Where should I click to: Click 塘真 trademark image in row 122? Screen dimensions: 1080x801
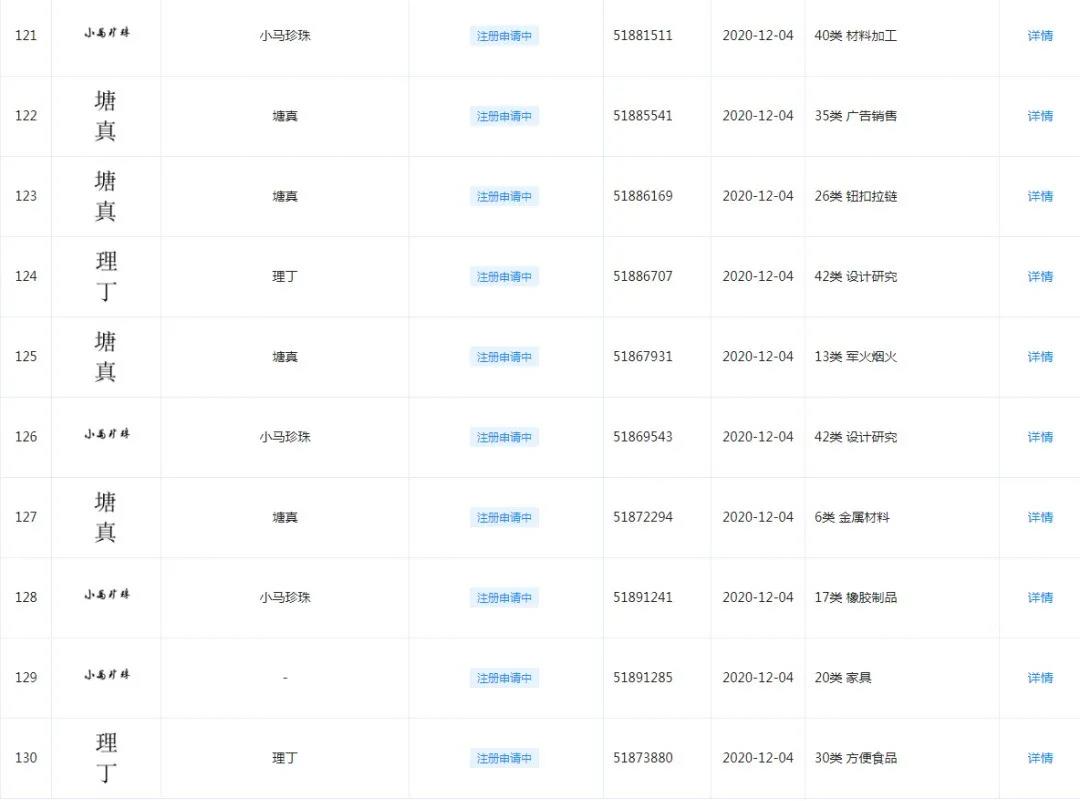tap(105, 116)
